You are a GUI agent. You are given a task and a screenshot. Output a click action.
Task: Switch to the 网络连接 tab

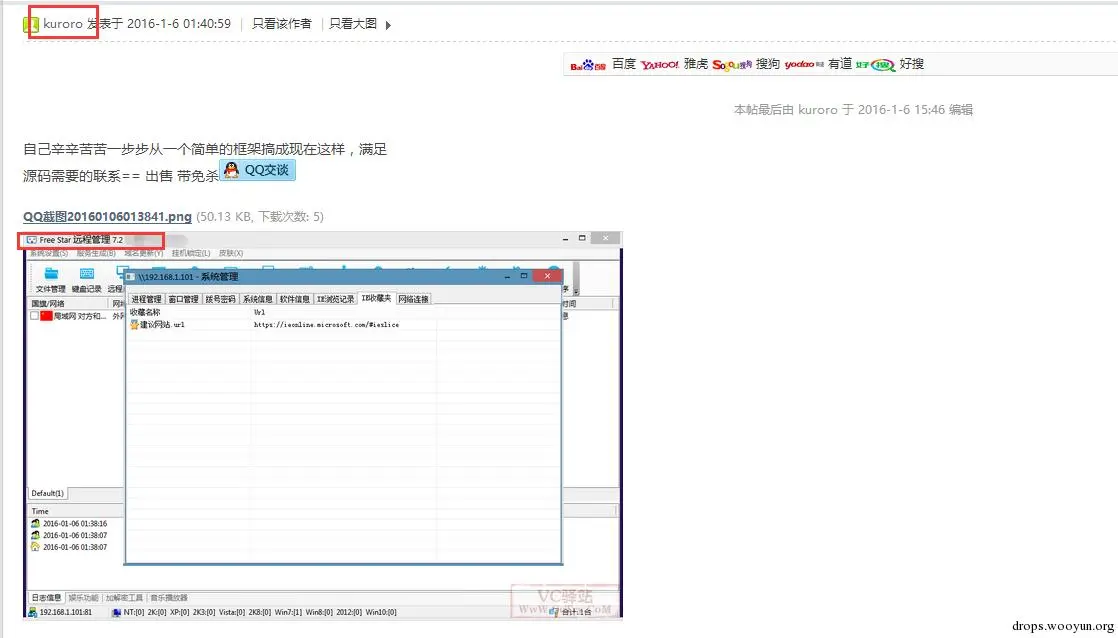point(414,299)
